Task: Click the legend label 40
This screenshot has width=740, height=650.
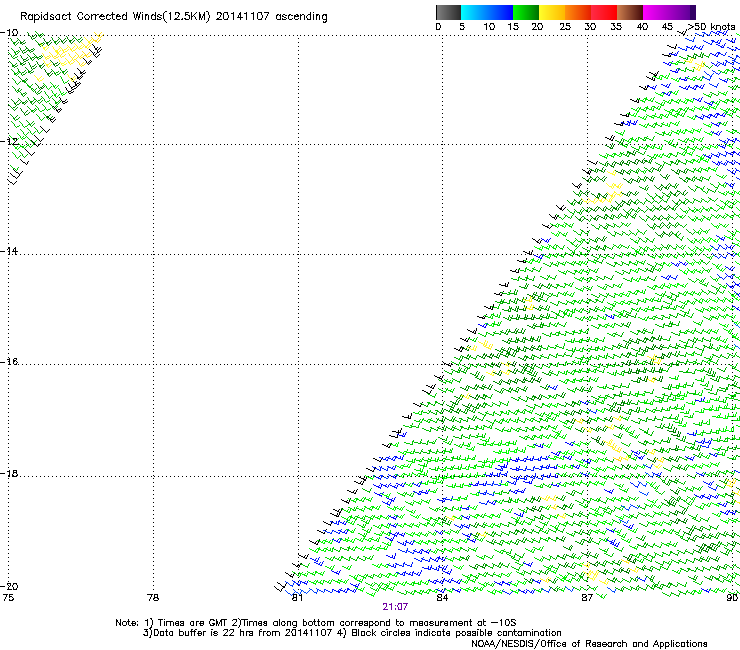Action: coord(642,27)
